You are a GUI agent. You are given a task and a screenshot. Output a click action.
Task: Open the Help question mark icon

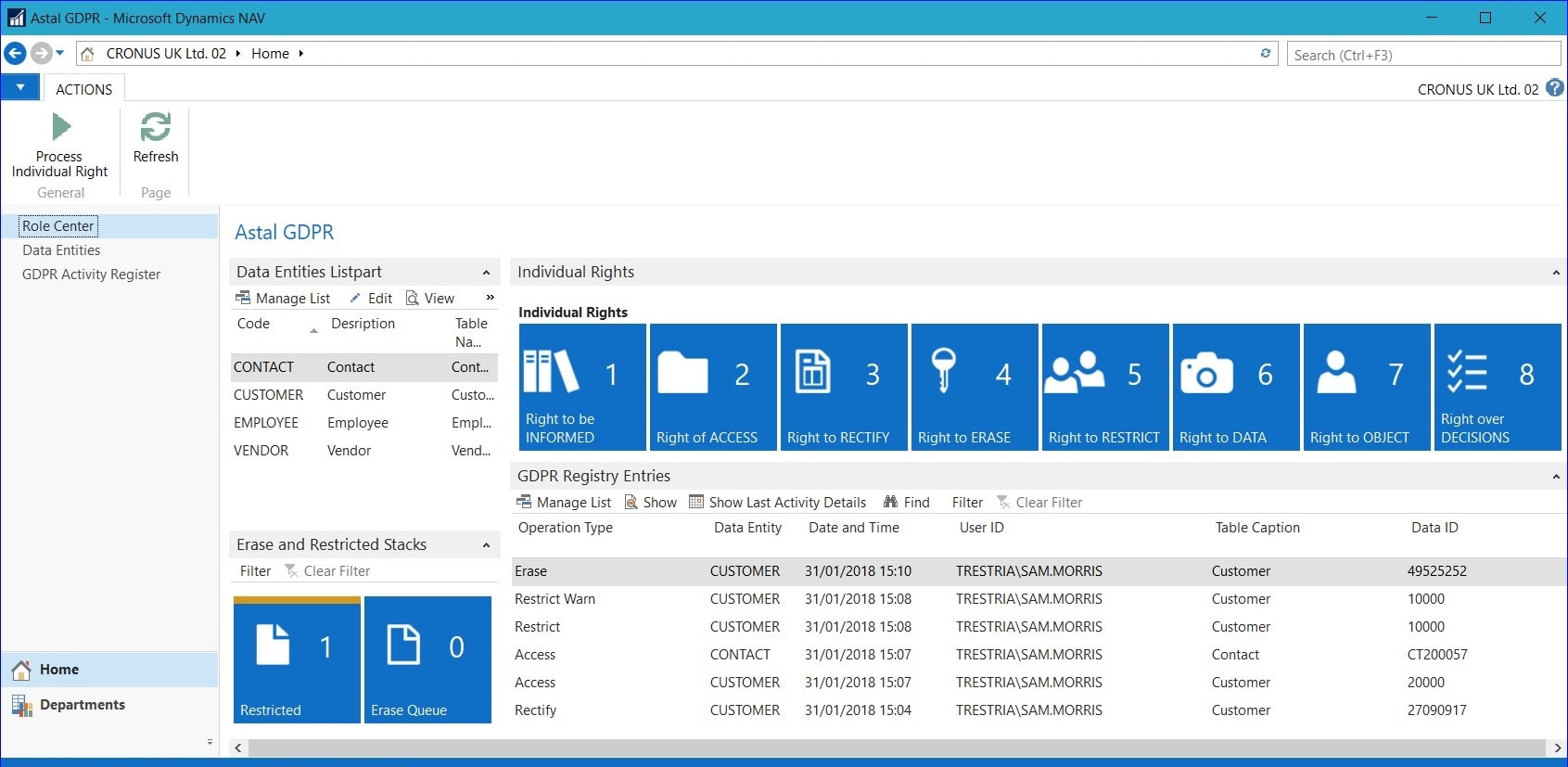pyautogui.click(x=1555, y=88)
